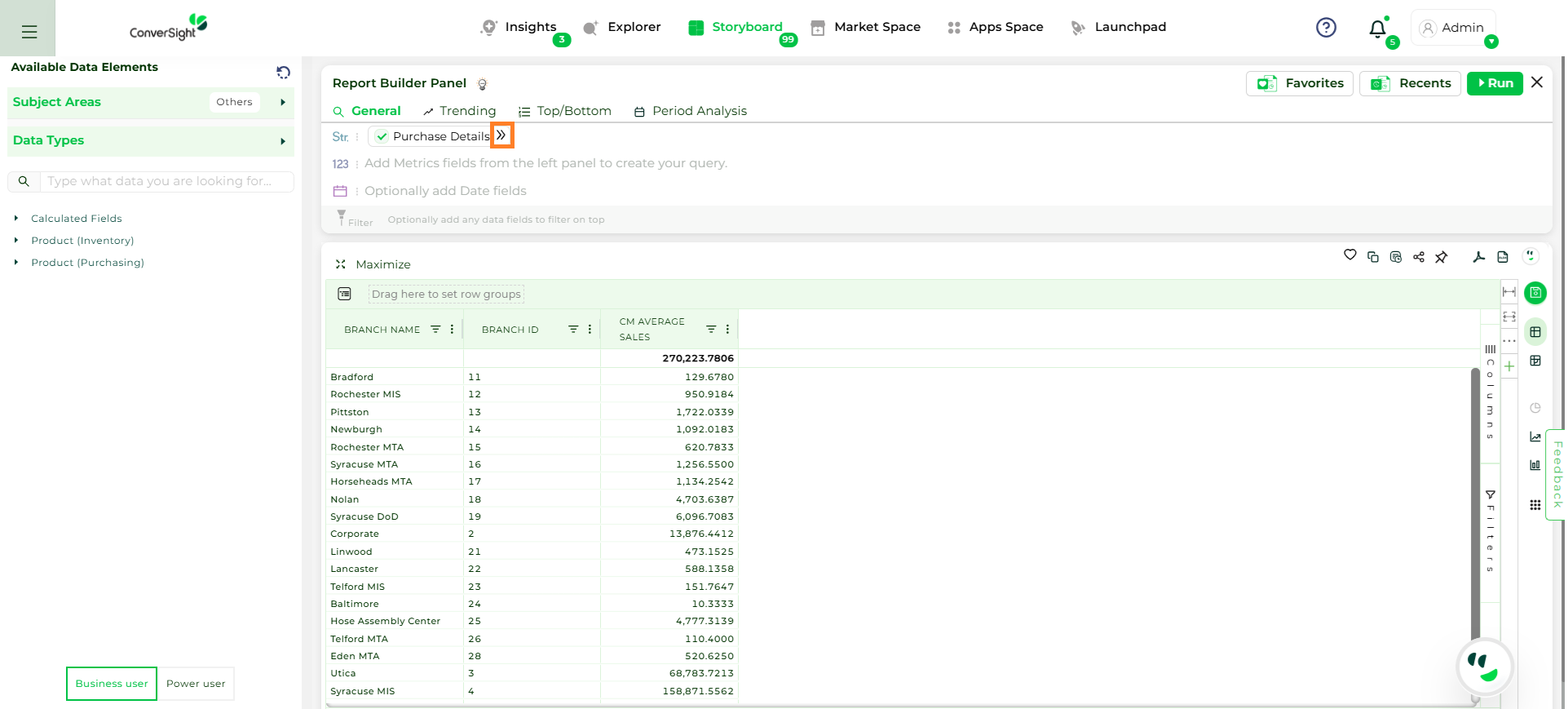Open the notifications bell

[1377, 29]
